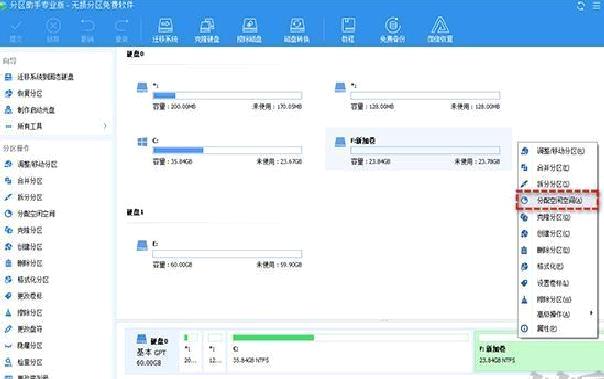Select the C: partition usage bar
The height and width of the screenshot is (379, 604).
(x=227, y=150)
